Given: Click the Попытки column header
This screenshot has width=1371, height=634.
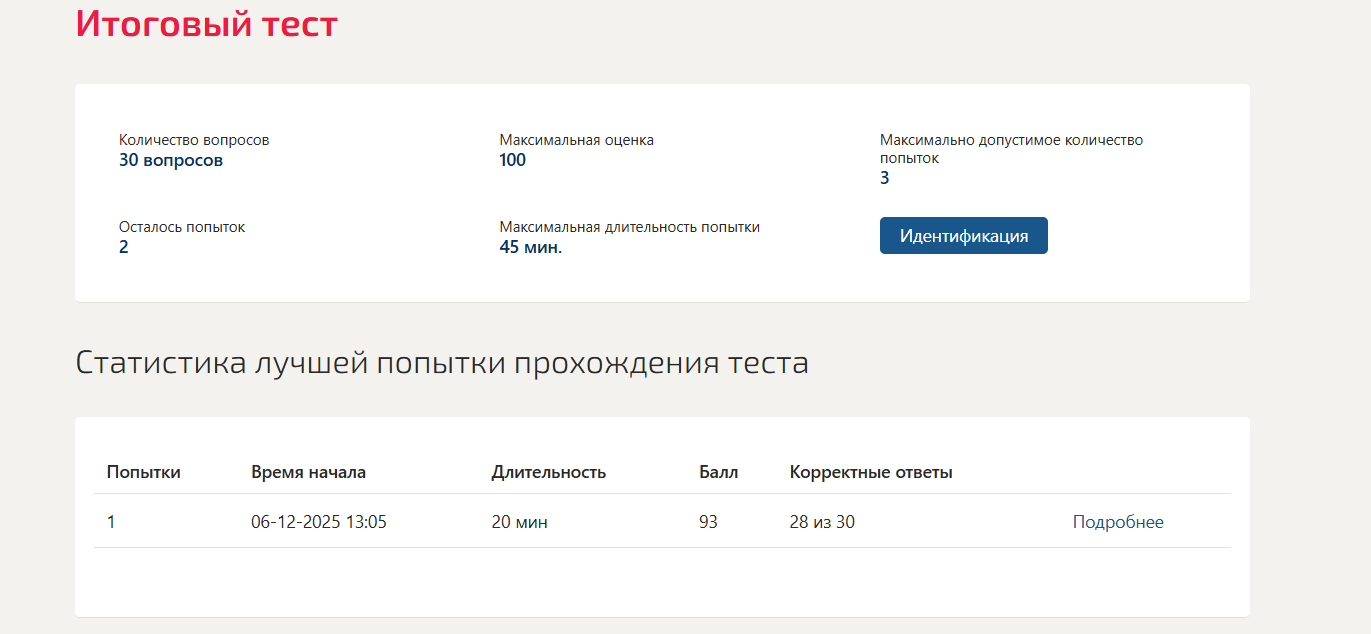Looking at the screenshot, I should click(x=144, y=472).
